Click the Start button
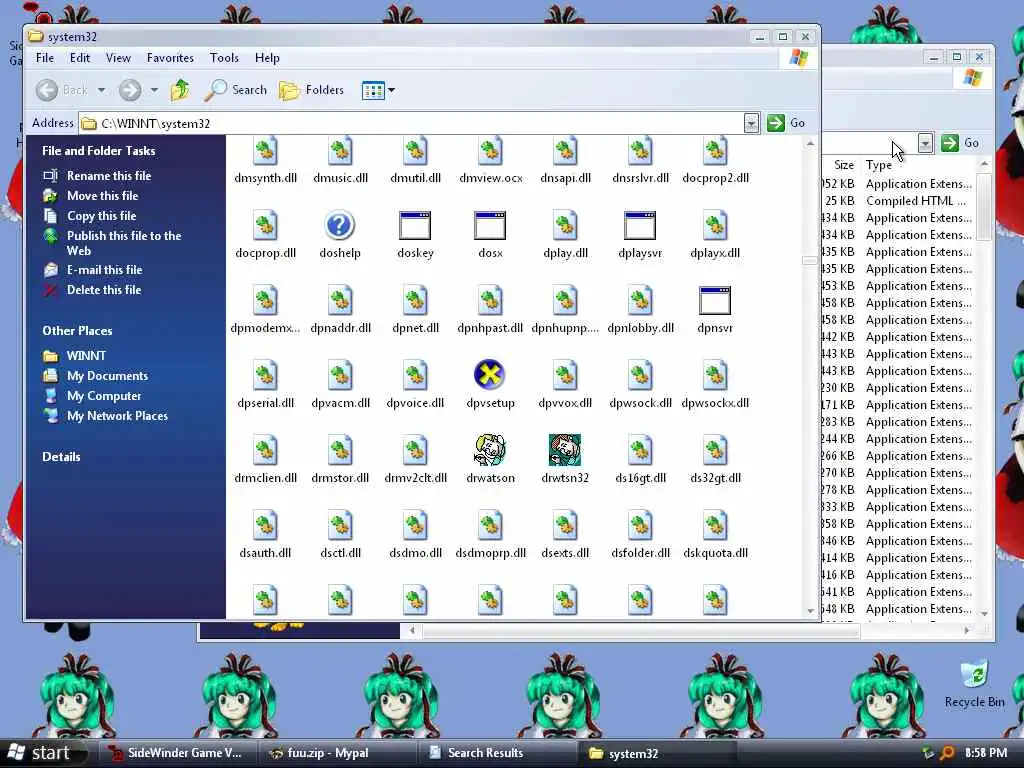The image size is (1024, 768). 41,753
